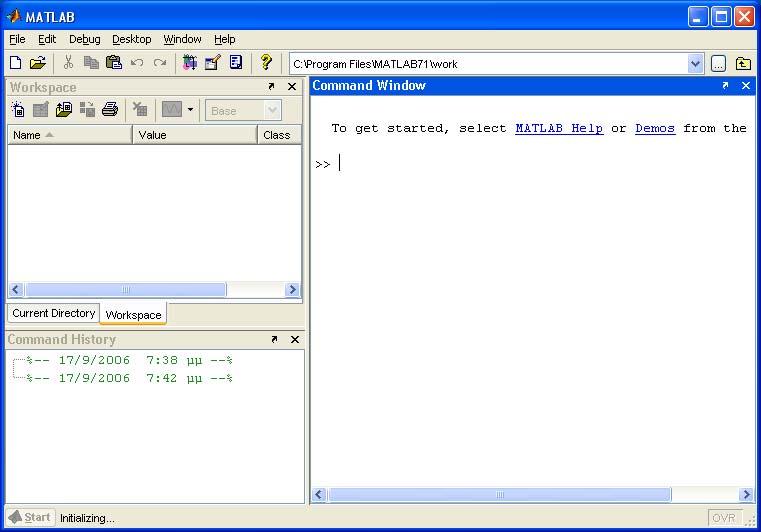This screenshot has height=532, width=761.
Task: Delete variable icon in Workspace toolbar
Action: [x=140, y=109]
